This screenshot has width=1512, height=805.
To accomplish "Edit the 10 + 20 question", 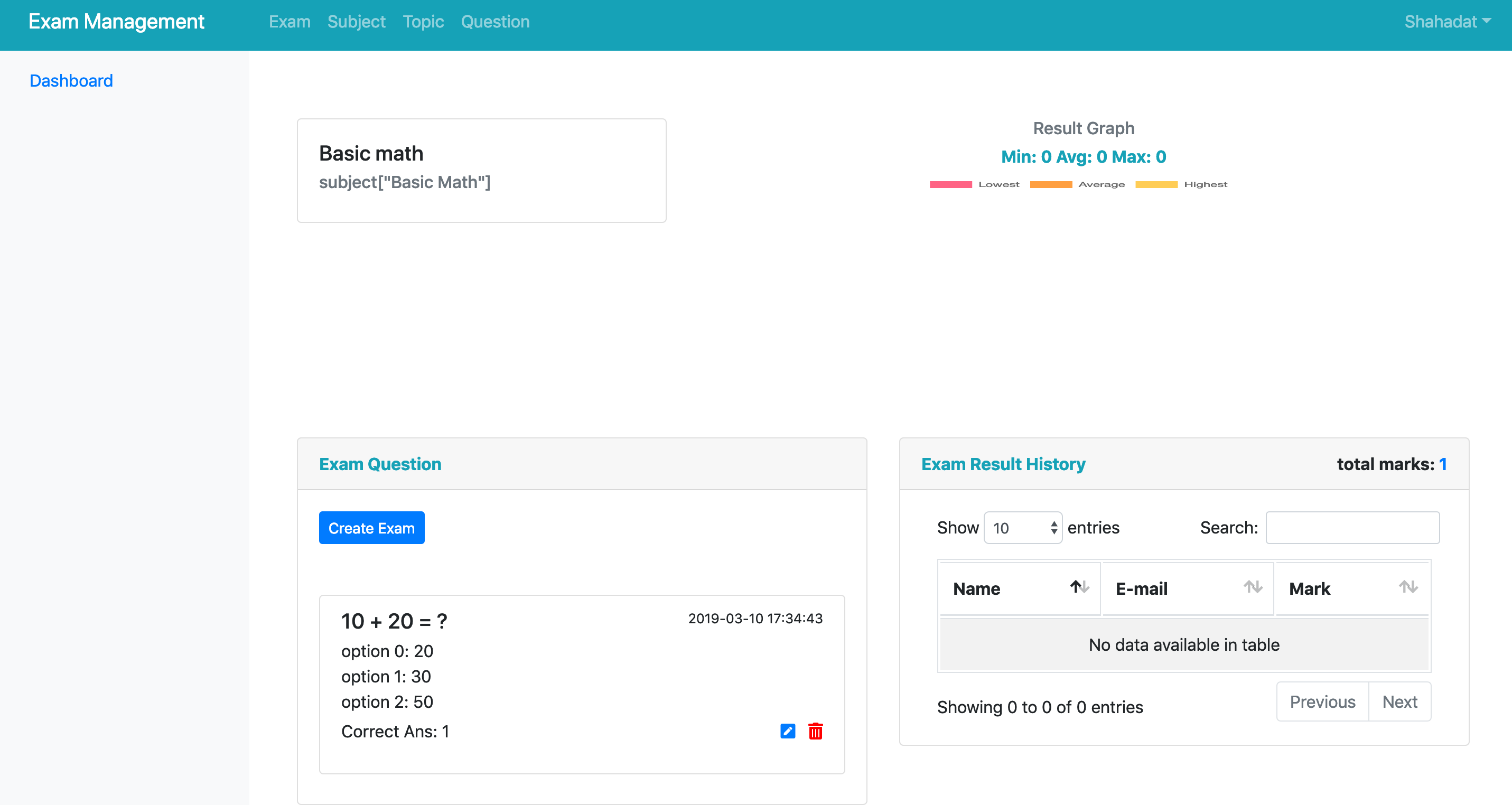I will [787, 731].
